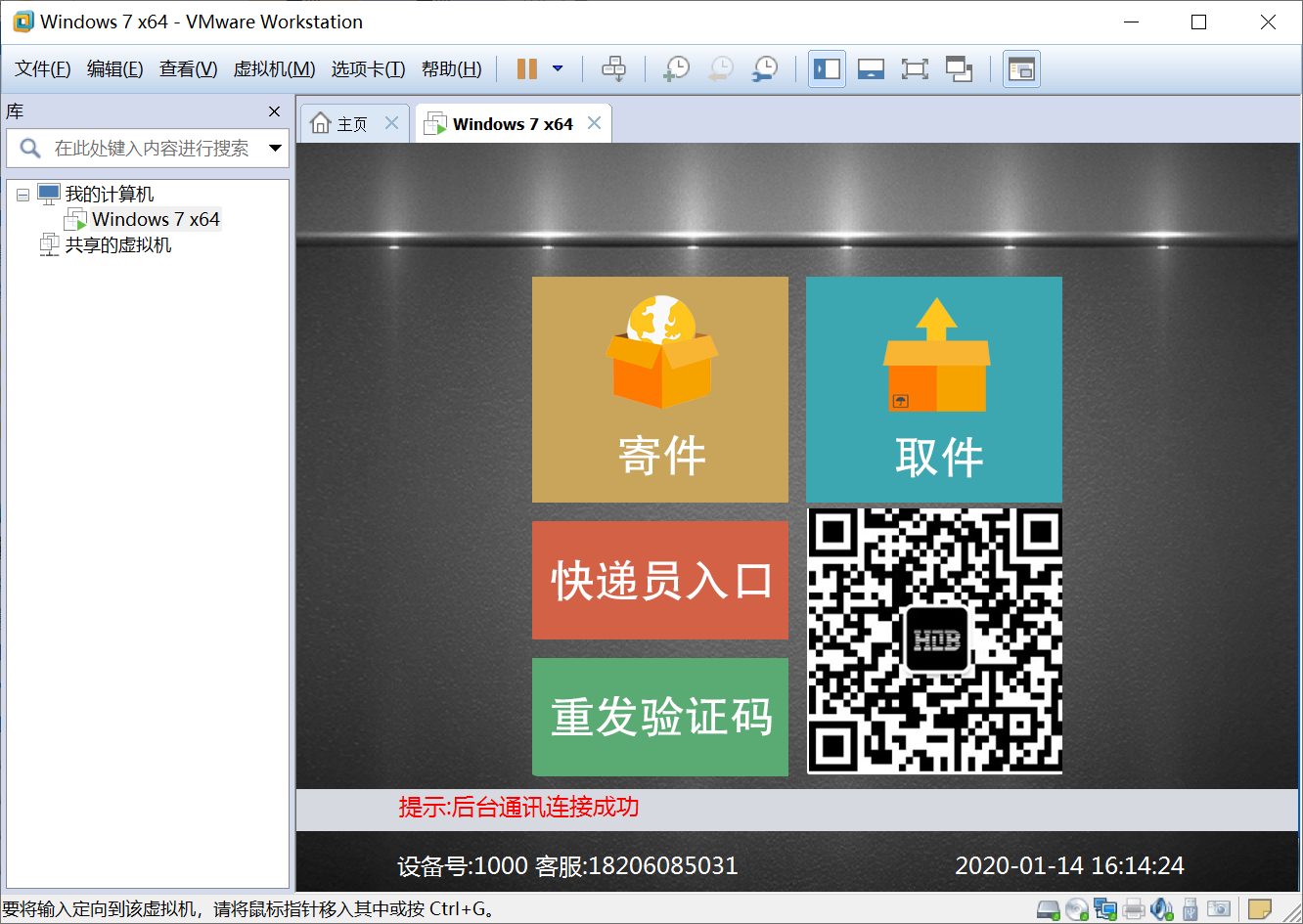The width and height of the screenshot is (1303, 924).
Task: Click the printer status bar icon
Action: pos(1134,910)
